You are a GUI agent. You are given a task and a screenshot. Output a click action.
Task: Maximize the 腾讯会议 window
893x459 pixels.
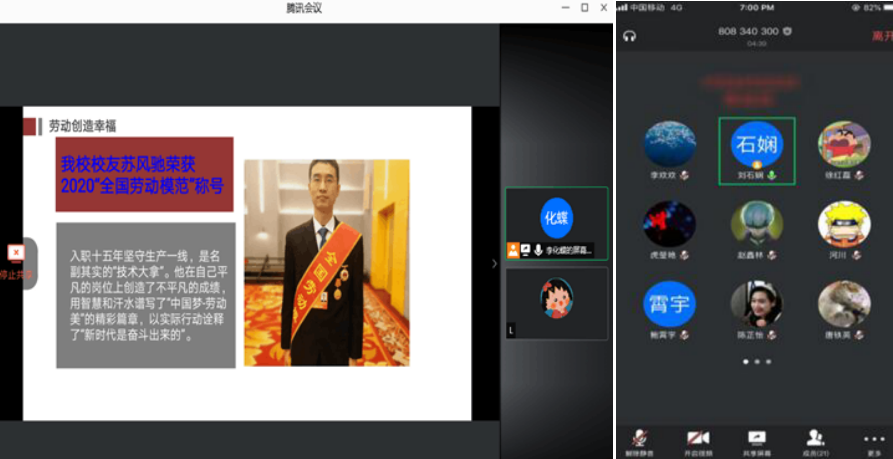point(584,8)
